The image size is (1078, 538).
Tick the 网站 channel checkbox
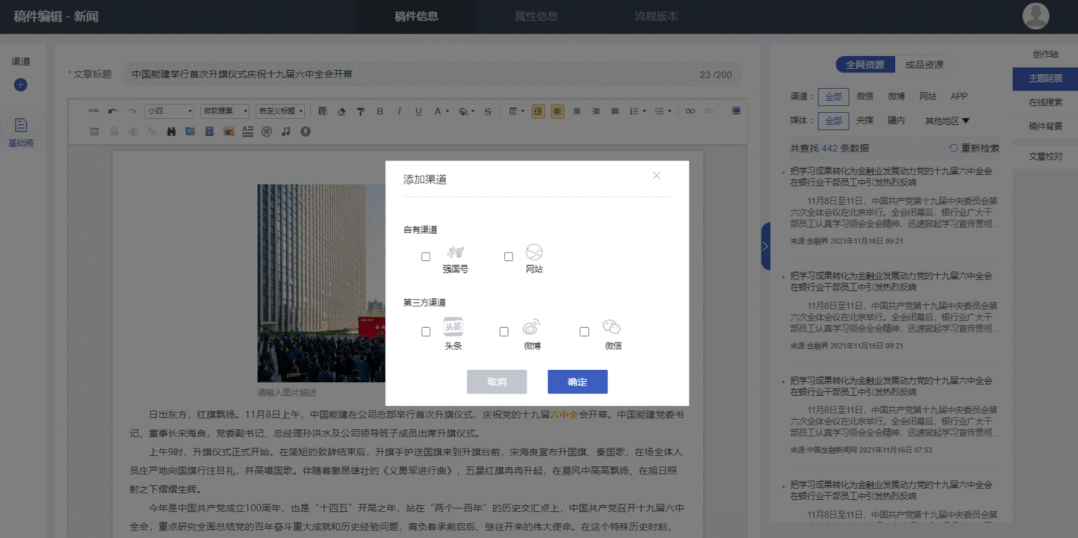pos(508,257)
